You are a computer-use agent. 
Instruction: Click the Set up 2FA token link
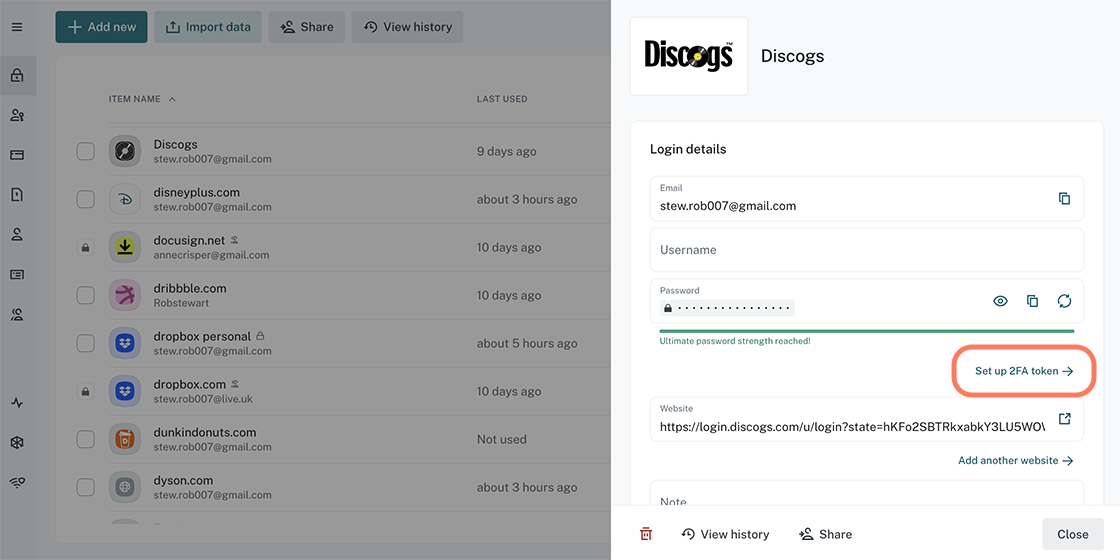pos(1024,371)
